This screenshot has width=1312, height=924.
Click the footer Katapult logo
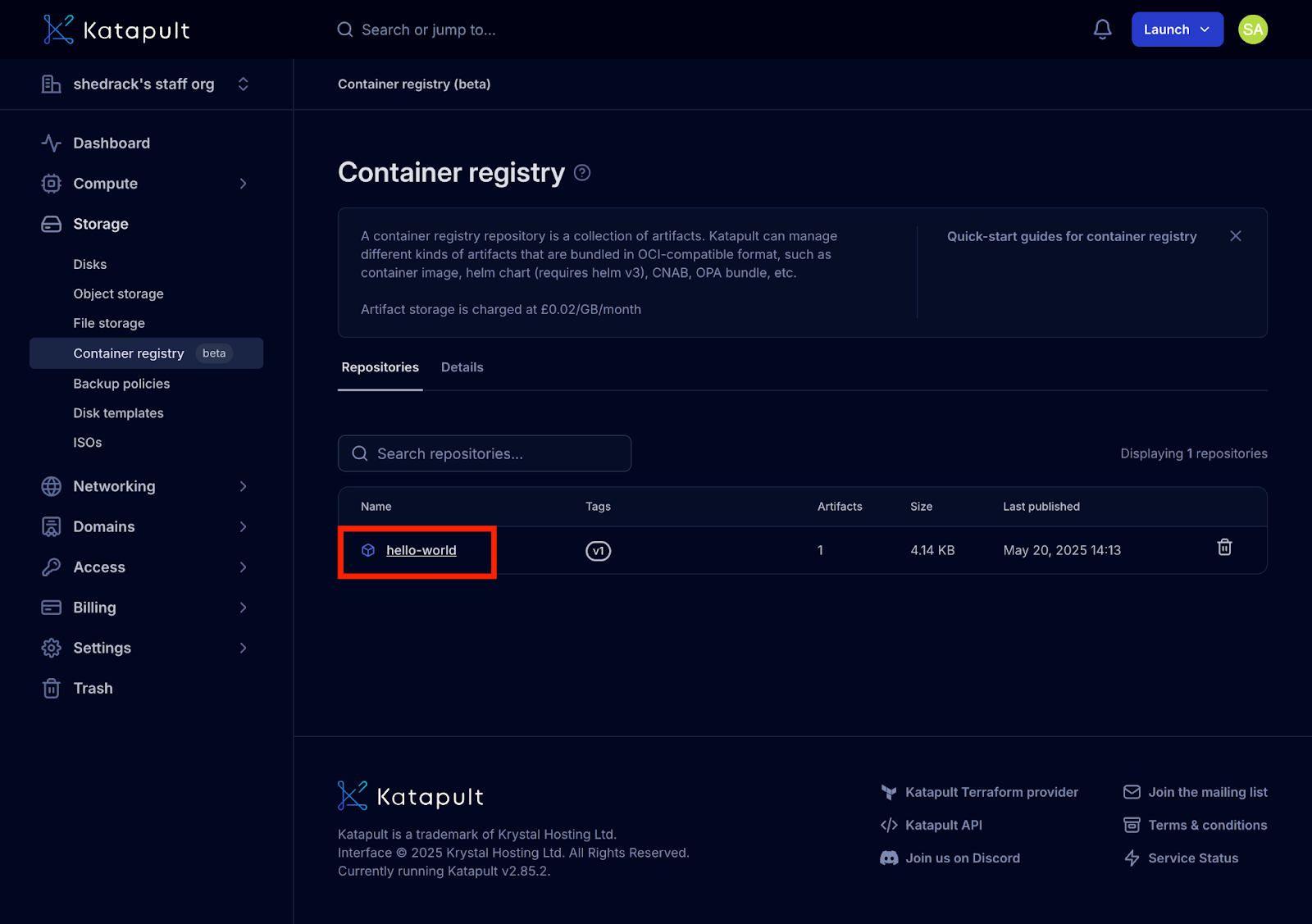click(x=411, y=796)
